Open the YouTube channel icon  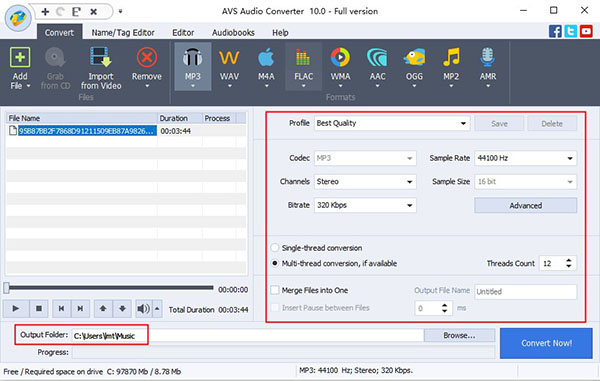click(586, 31)
